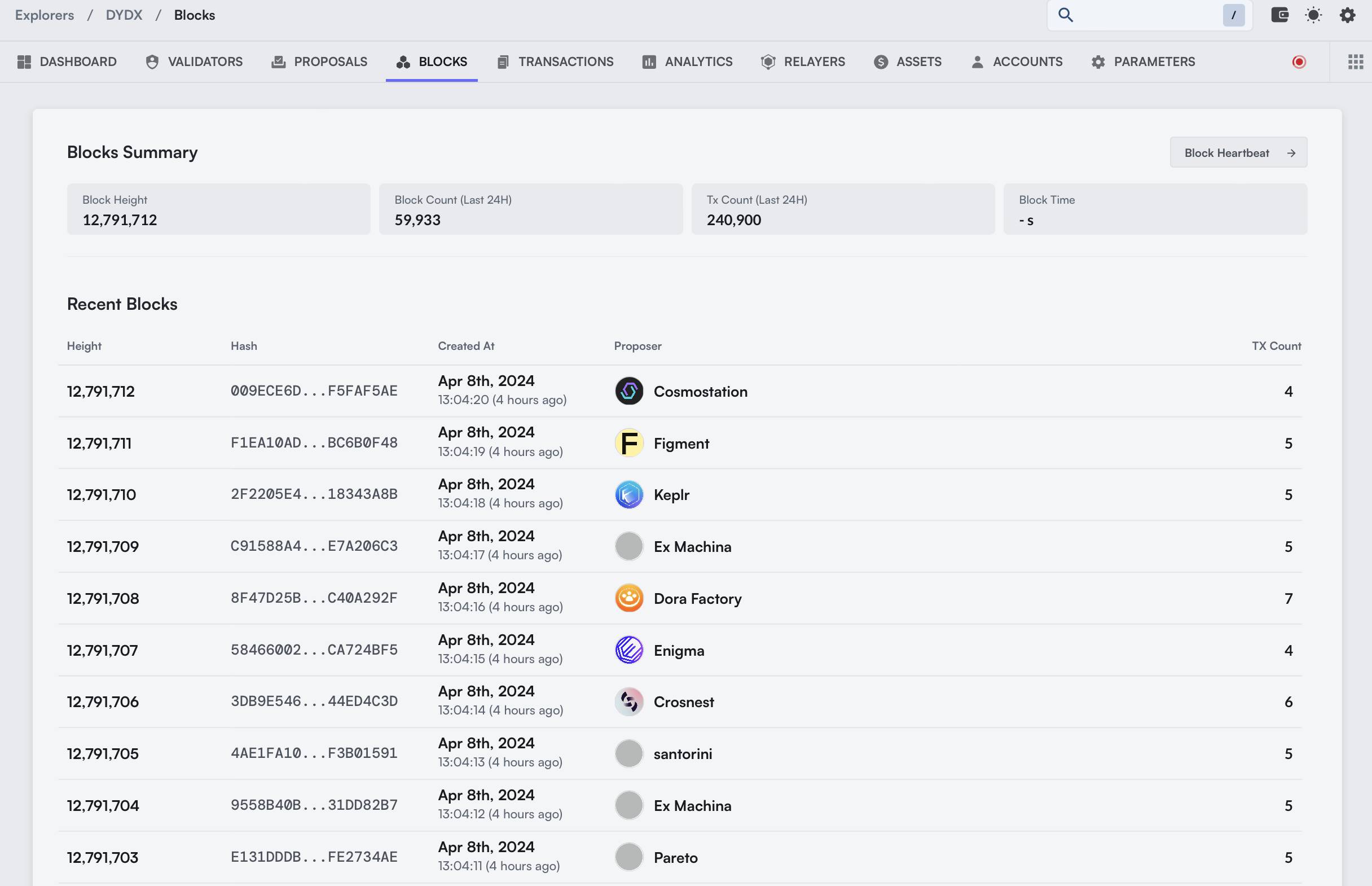The image size is (1372, 886).
Task: Click avatar for Ex Machina at block 12,791,704
Action: [x=628, y=805]
